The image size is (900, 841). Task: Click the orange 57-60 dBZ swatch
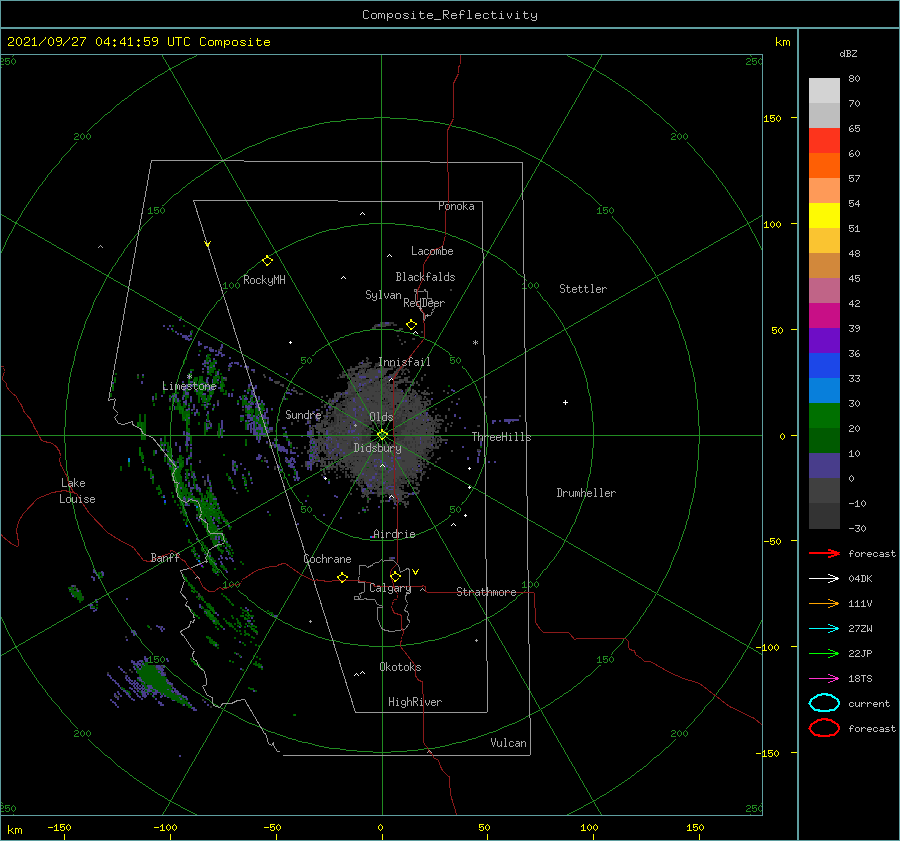[x=824, y=166]
